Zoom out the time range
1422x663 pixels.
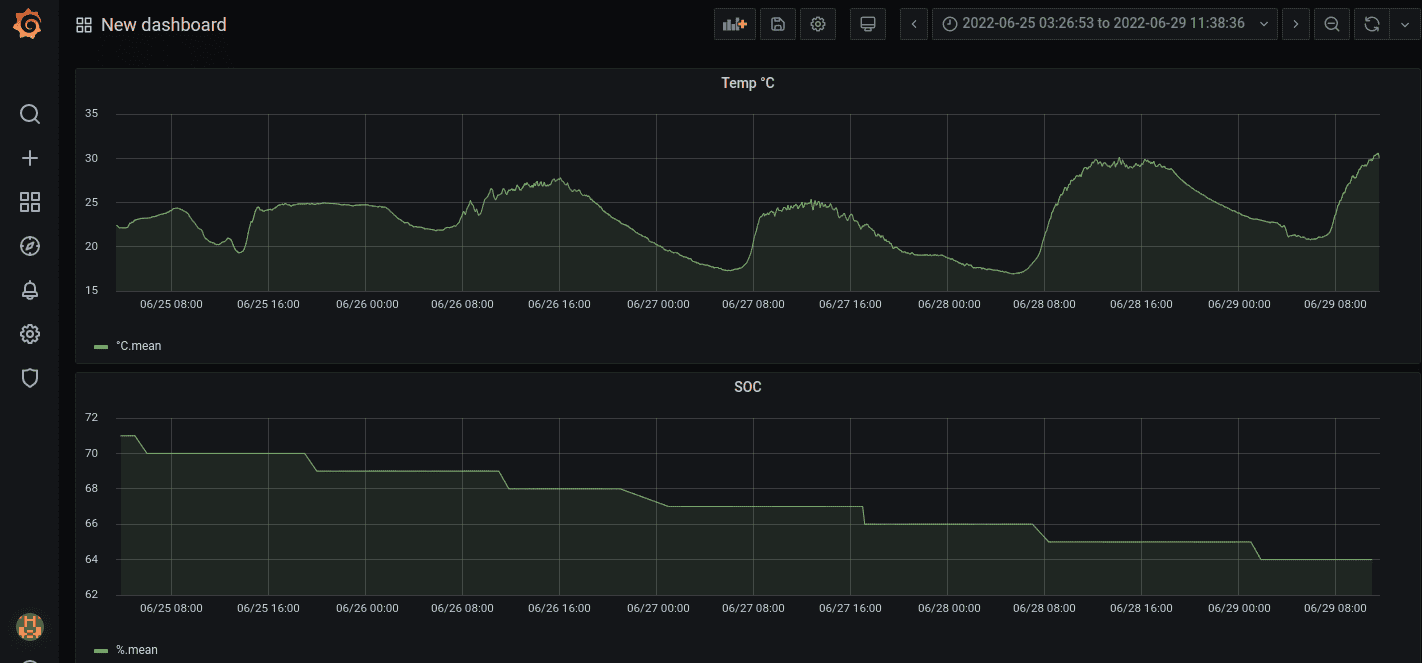click(x=1332, y=24)
